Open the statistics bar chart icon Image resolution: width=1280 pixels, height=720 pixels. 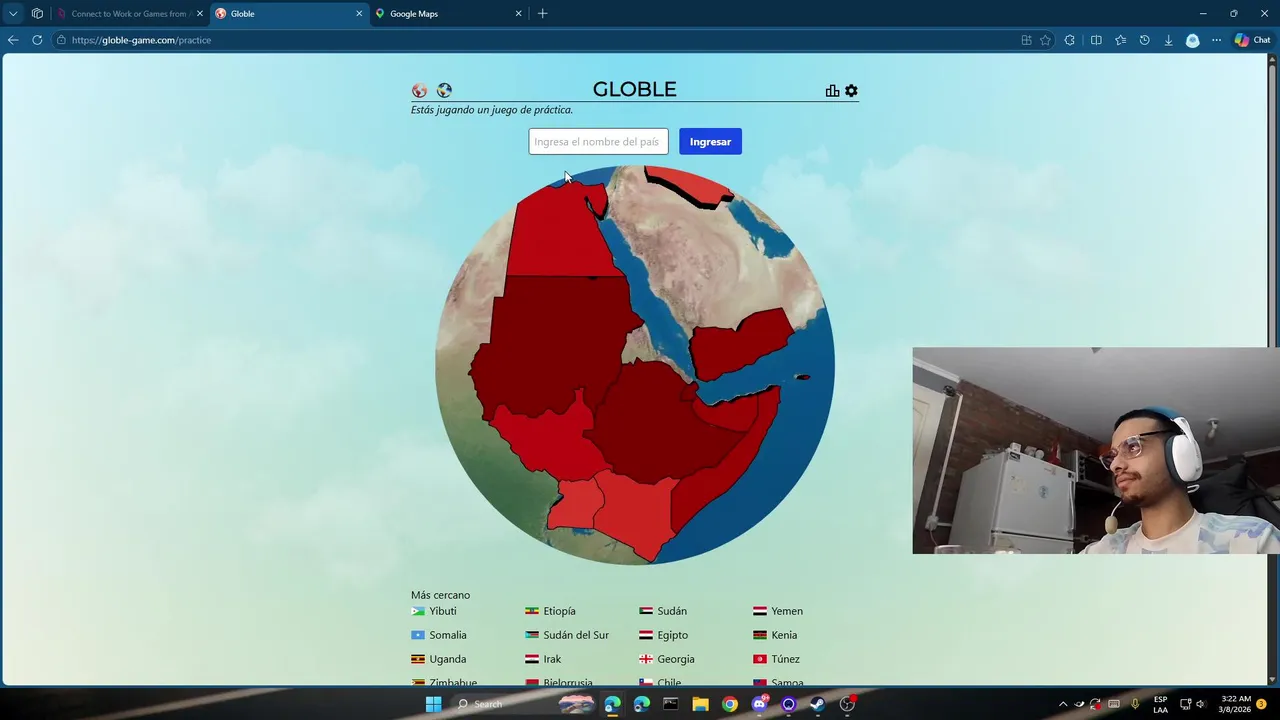click(x=832, y=91)
